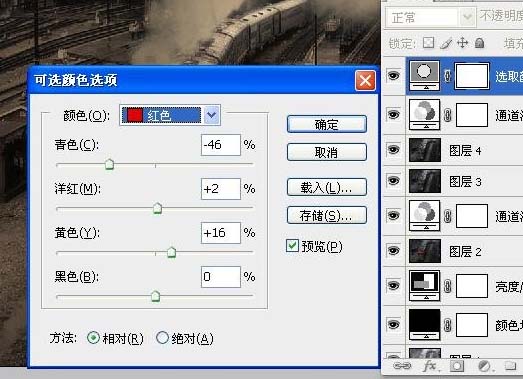523x379 pixels.
Task: Click the mask thumbnail of 通道混合器 above 图层 2
Action: pos(472,216)
